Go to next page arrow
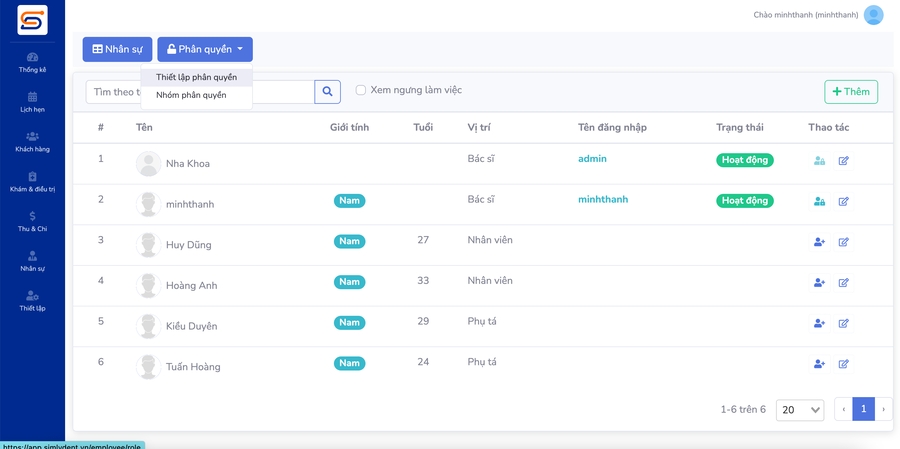 (883, 409)
